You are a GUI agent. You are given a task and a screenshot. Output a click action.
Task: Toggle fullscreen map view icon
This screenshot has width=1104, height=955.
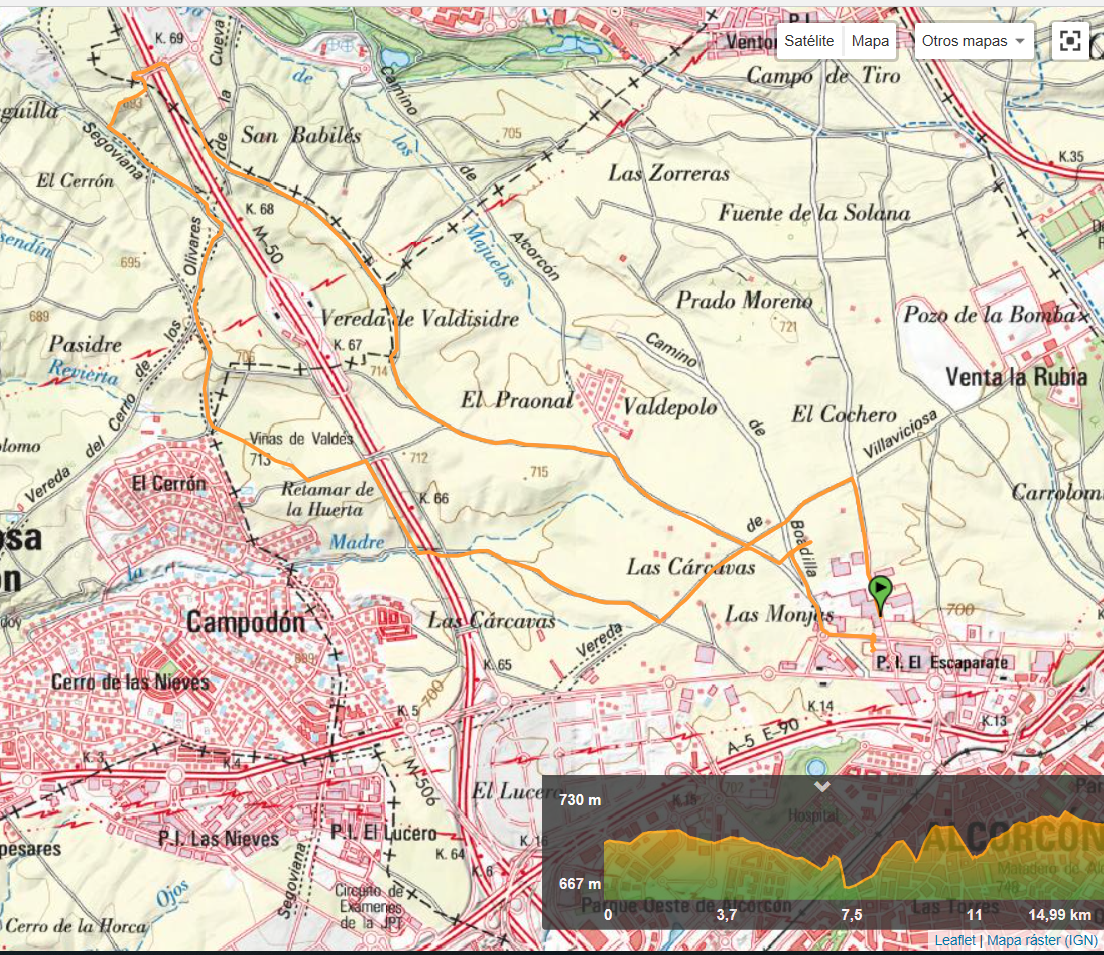tap(1070, 41)
